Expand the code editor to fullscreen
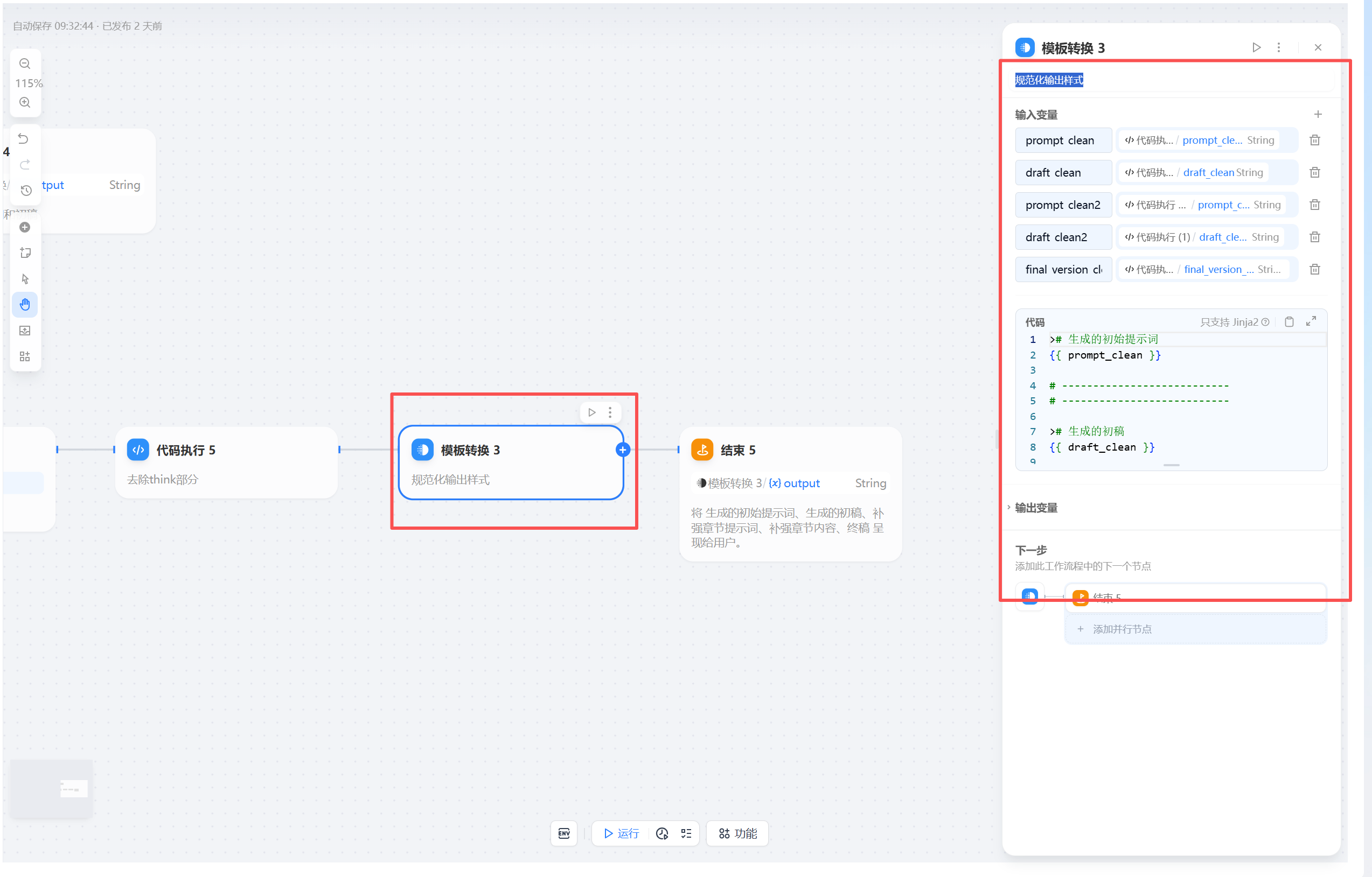Screen dimensions: 1372x877 [x=1311, y=322]
